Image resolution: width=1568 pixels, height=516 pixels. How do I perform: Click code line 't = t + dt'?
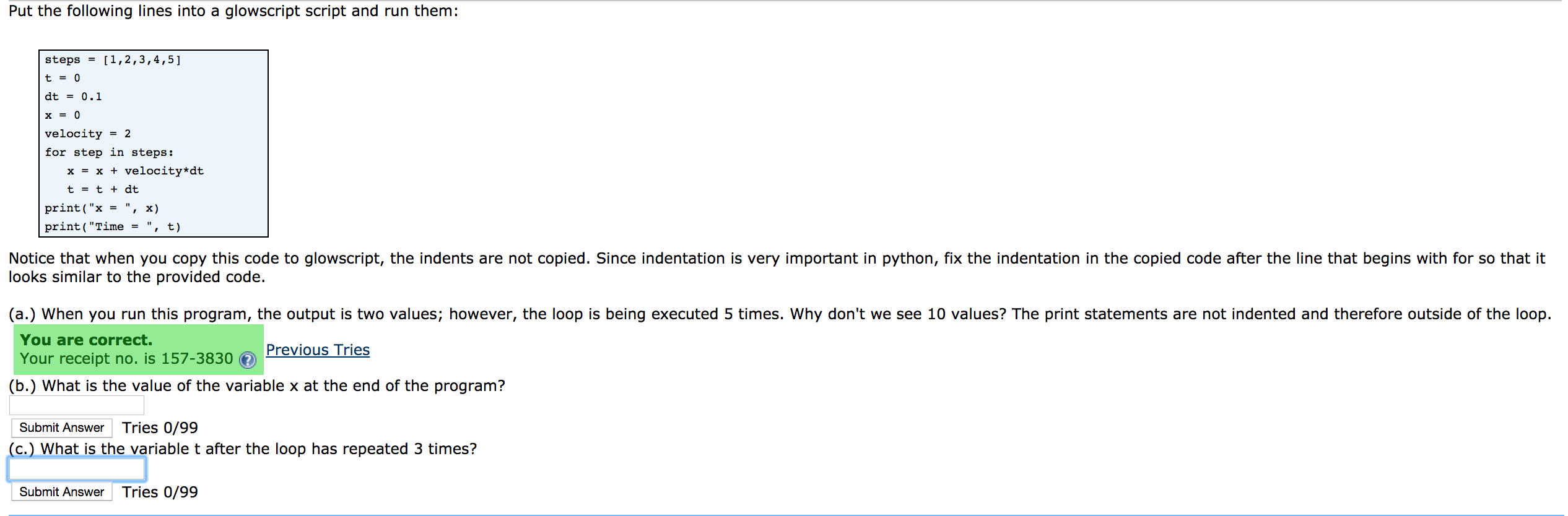(103, 190)
